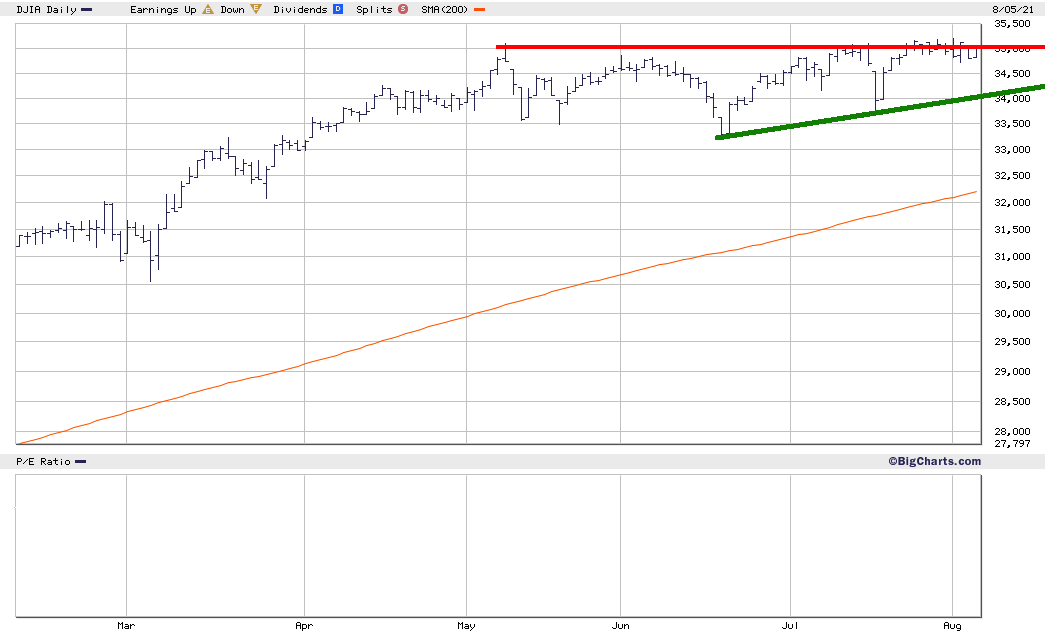Click the Splits legend text

pyautogui.click(x=374, y=9)
